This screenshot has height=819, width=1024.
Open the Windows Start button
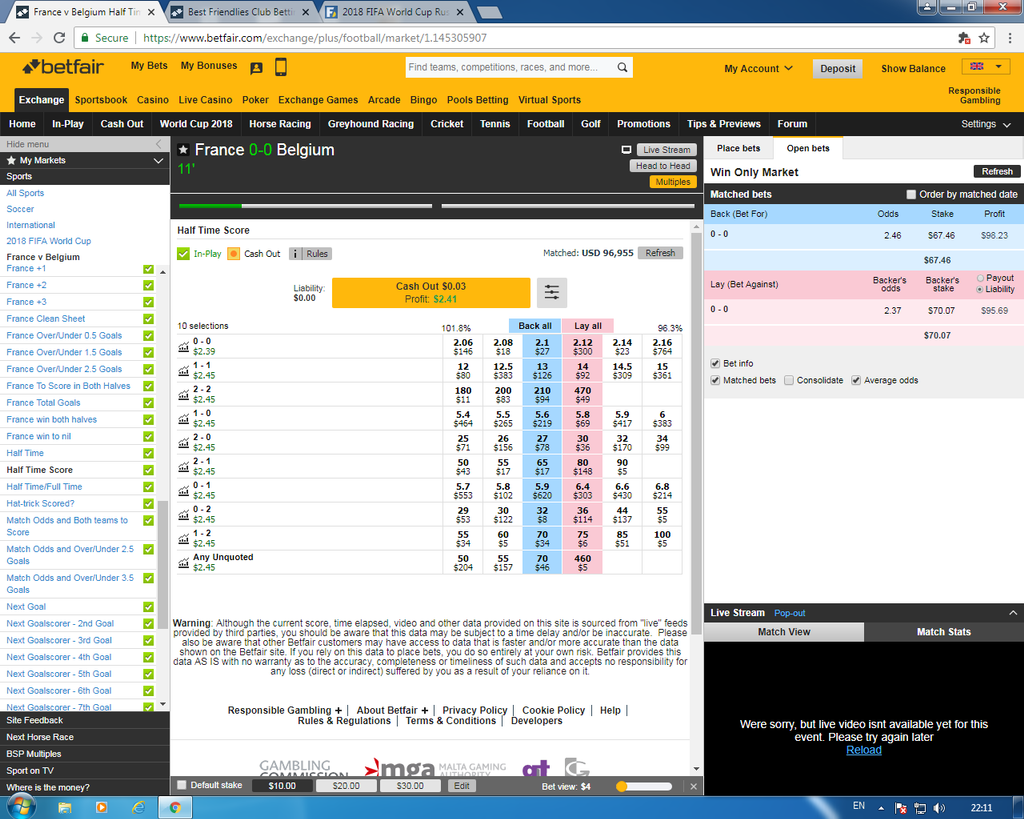tap(22, 807)
